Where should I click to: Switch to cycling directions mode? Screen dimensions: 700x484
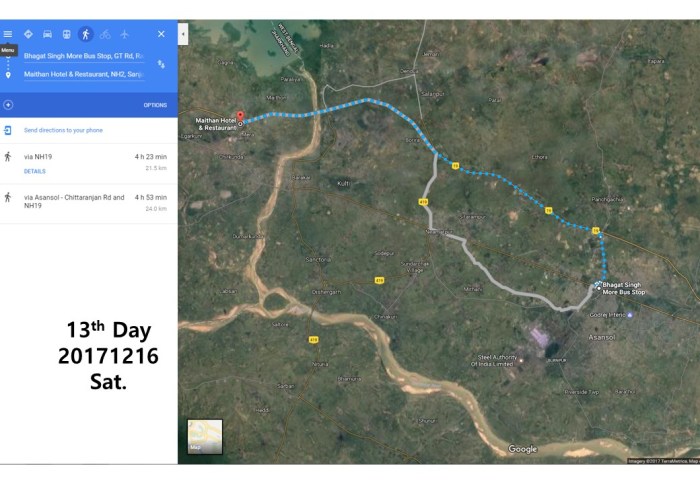point(104,34)
